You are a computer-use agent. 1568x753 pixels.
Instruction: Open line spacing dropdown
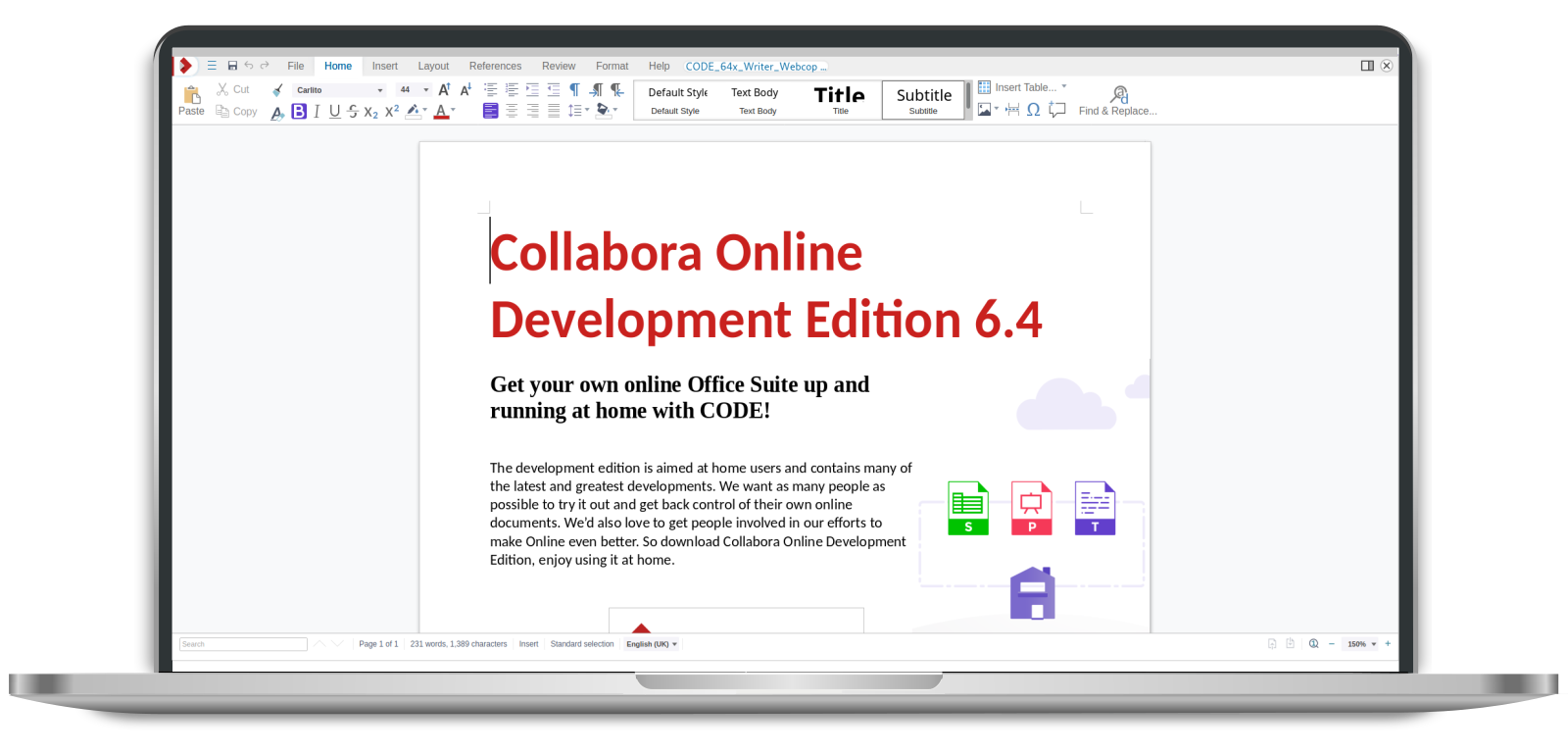pos(579,111)
